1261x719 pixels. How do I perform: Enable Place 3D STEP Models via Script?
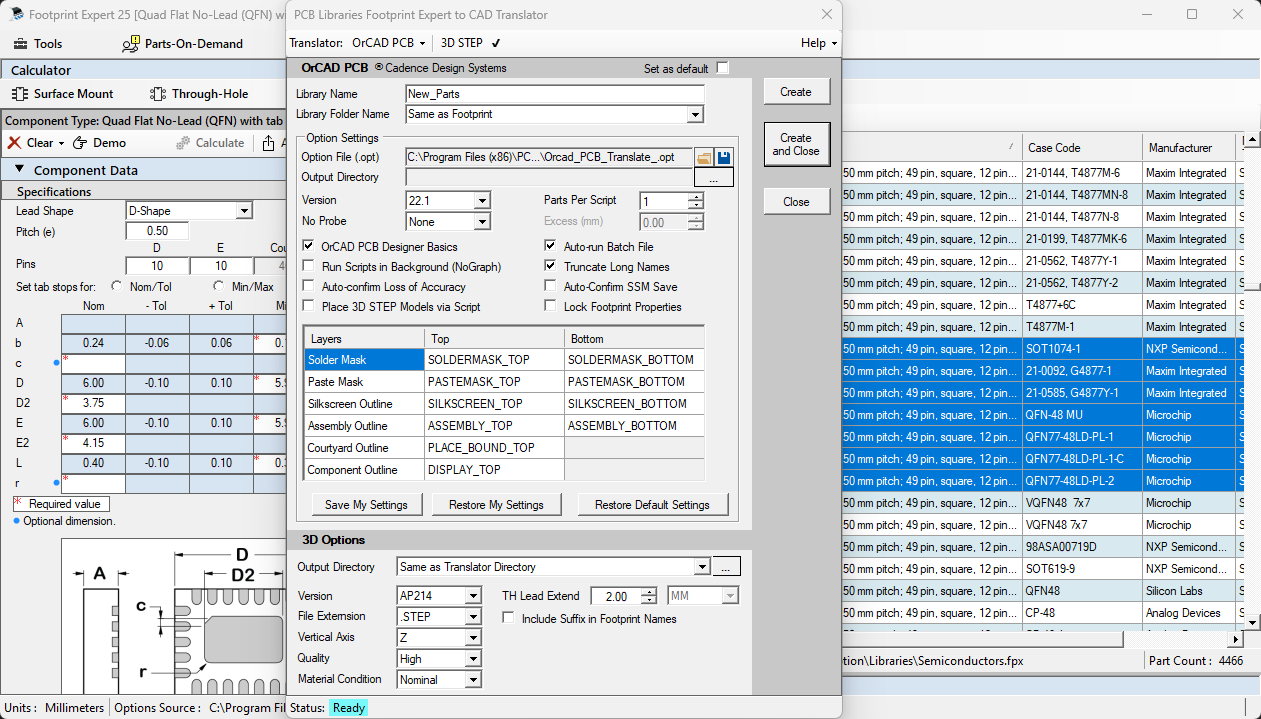click(308, 306)
